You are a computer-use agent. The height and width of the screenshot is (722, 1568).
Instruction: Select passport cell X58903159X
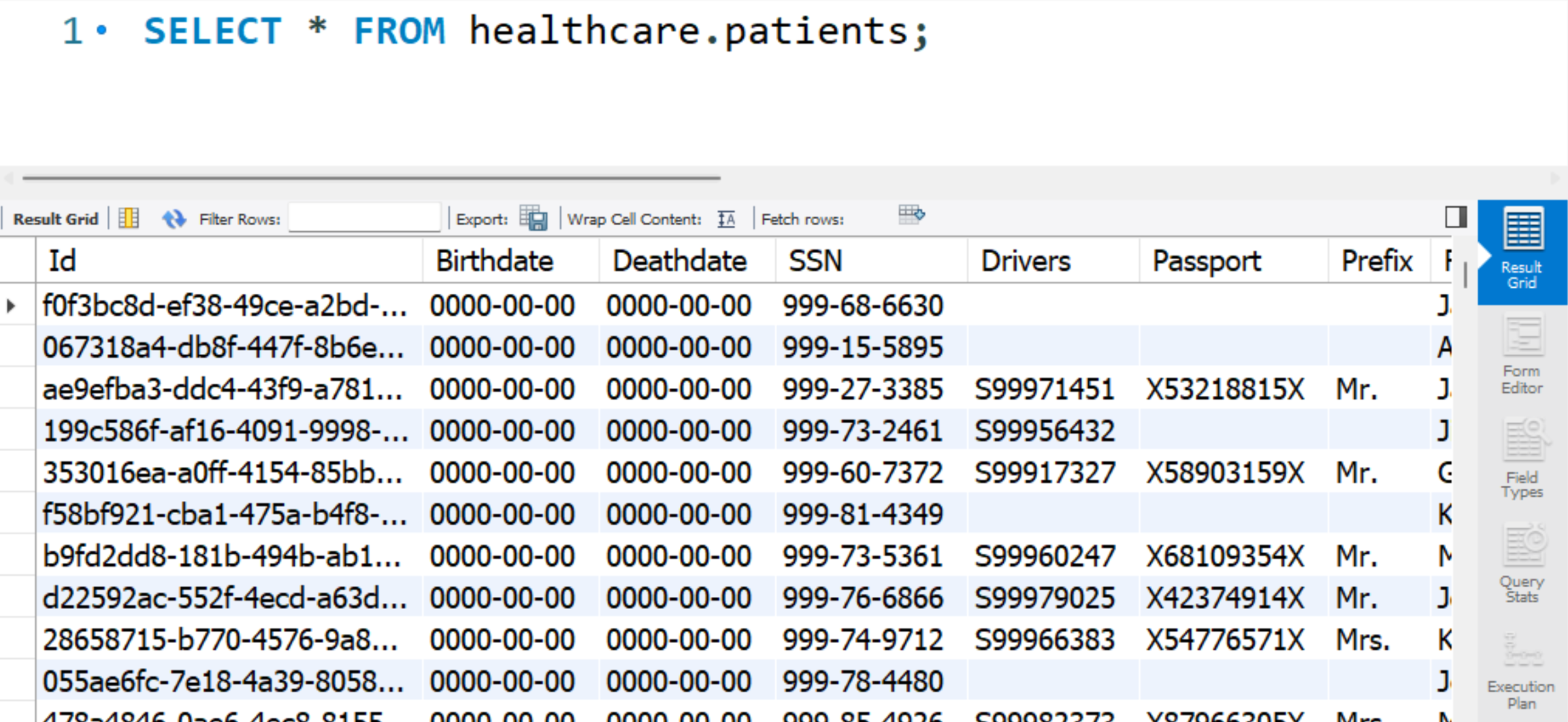tap(1224, 473)
